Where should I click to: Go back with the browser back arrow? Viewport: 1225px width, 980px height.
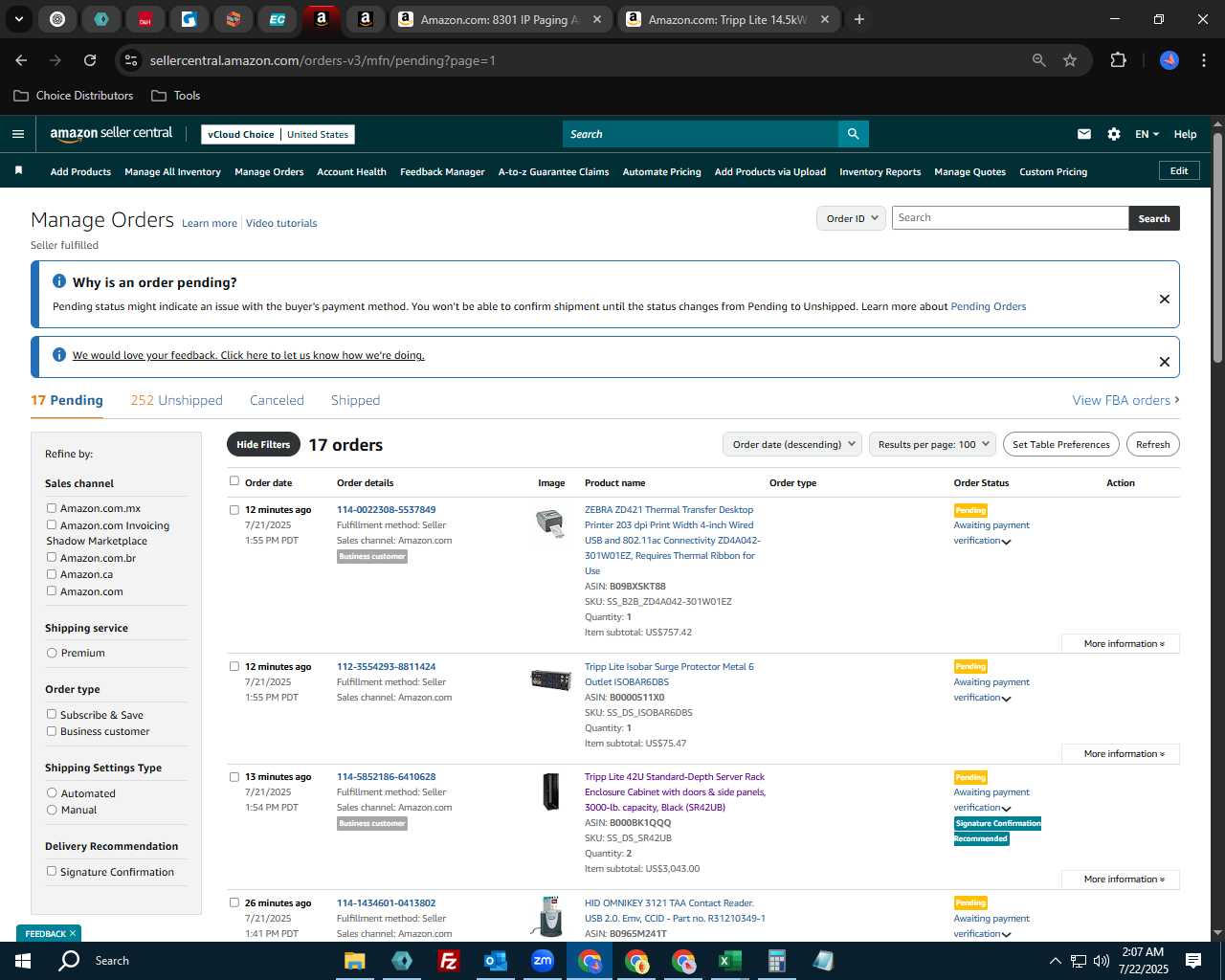tap(21, 60)
